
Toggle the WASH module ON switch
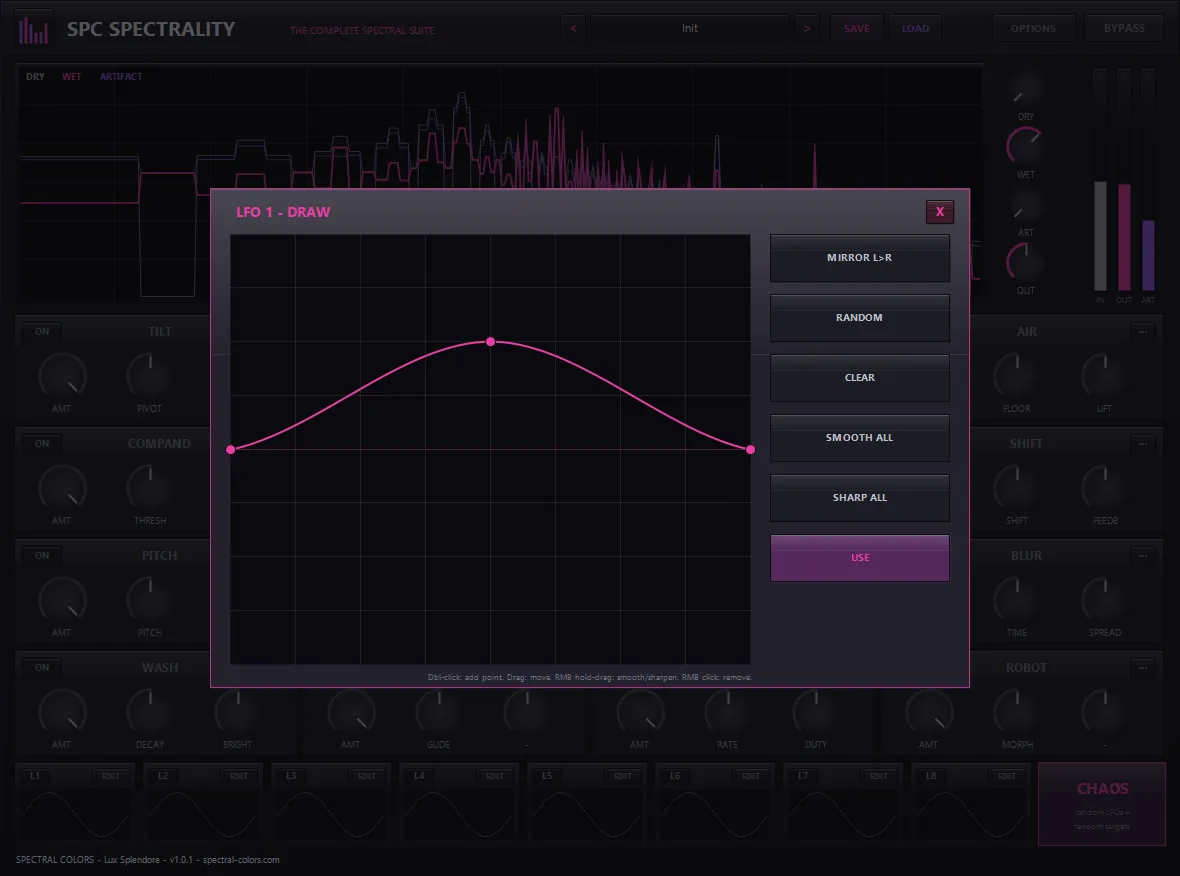click(x=42, y=668)
